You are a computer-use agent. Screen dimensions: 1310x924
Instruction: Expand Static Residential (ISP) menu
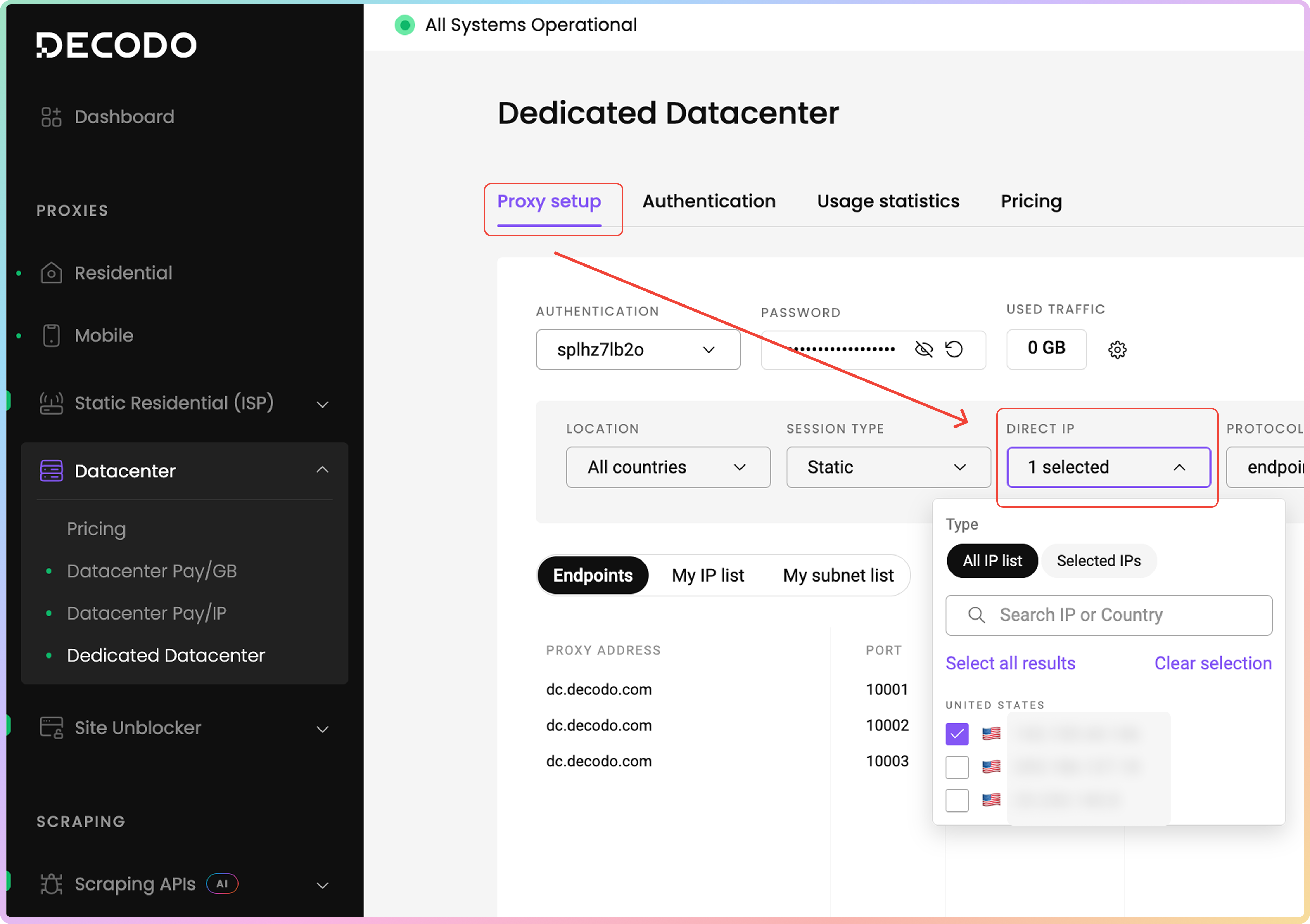[x=322, y=404]
